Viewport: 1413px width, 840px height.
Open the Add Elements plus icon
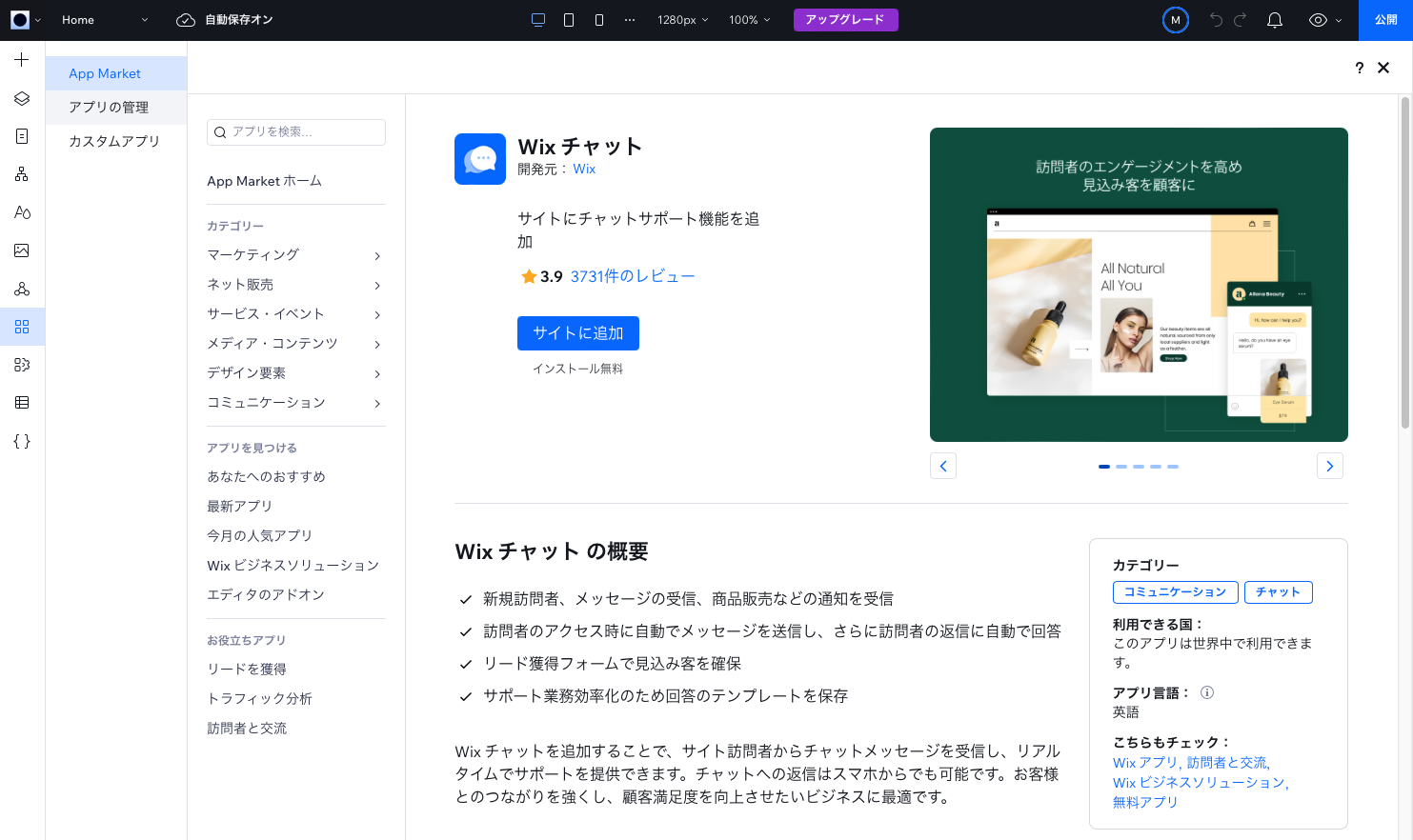point(22,60)
